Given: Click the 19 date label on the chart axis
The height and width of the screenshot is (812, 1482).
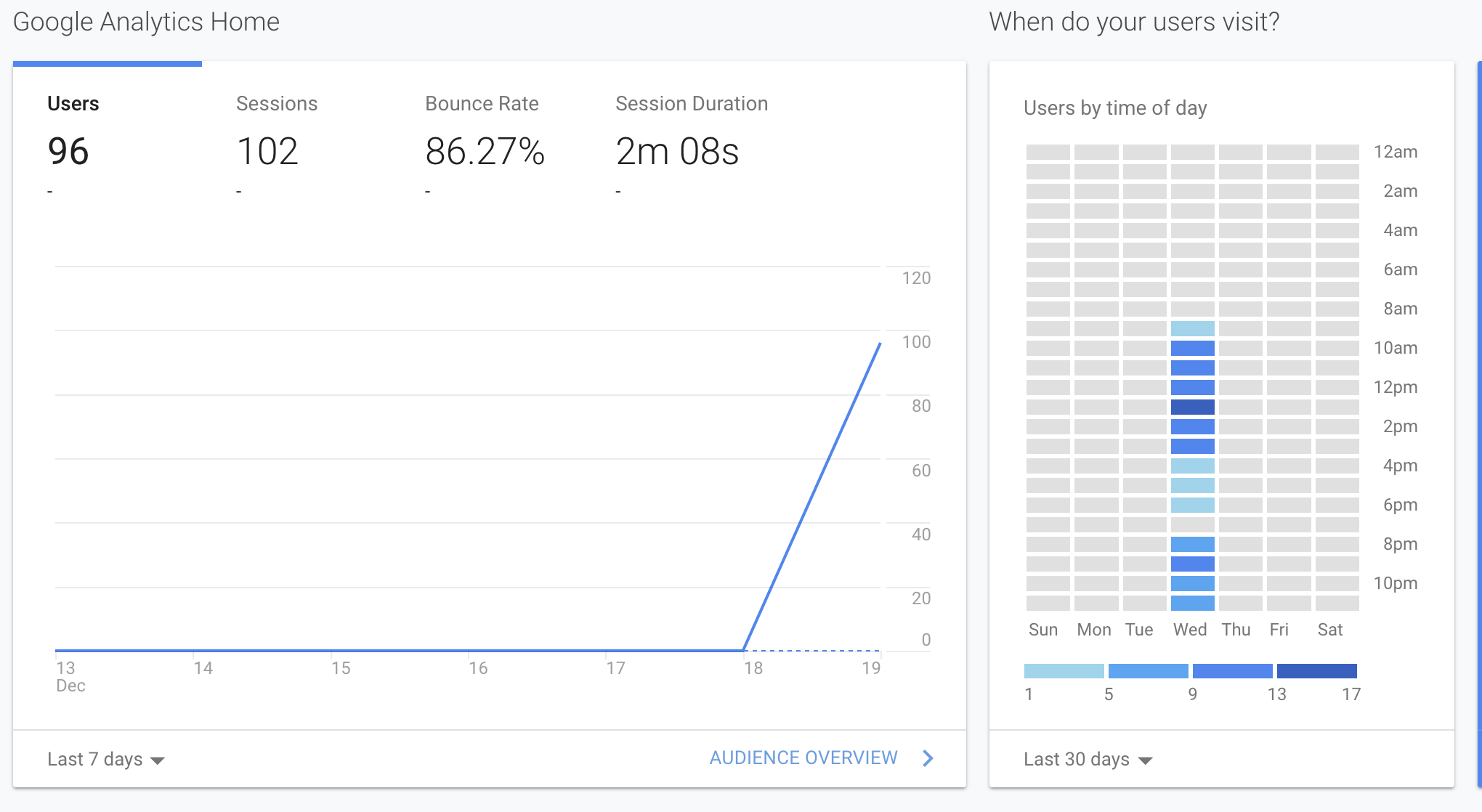Looking at the screenshot, I should point(871,668).
